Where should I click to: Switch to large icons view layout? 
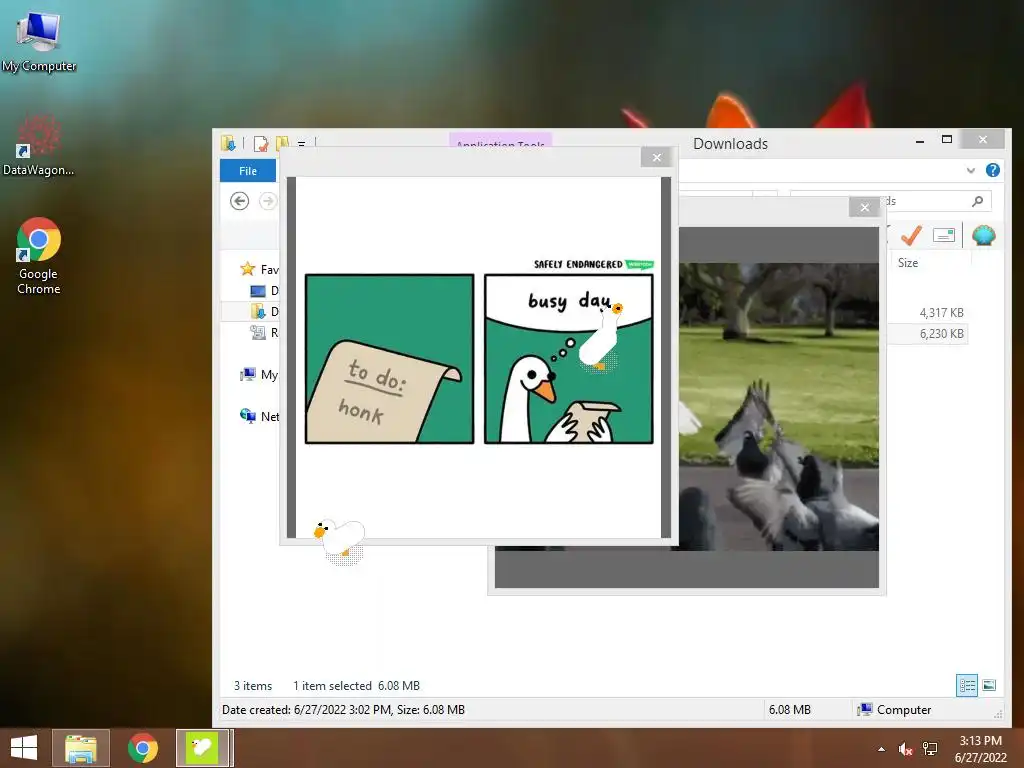[x=989, y=685]
